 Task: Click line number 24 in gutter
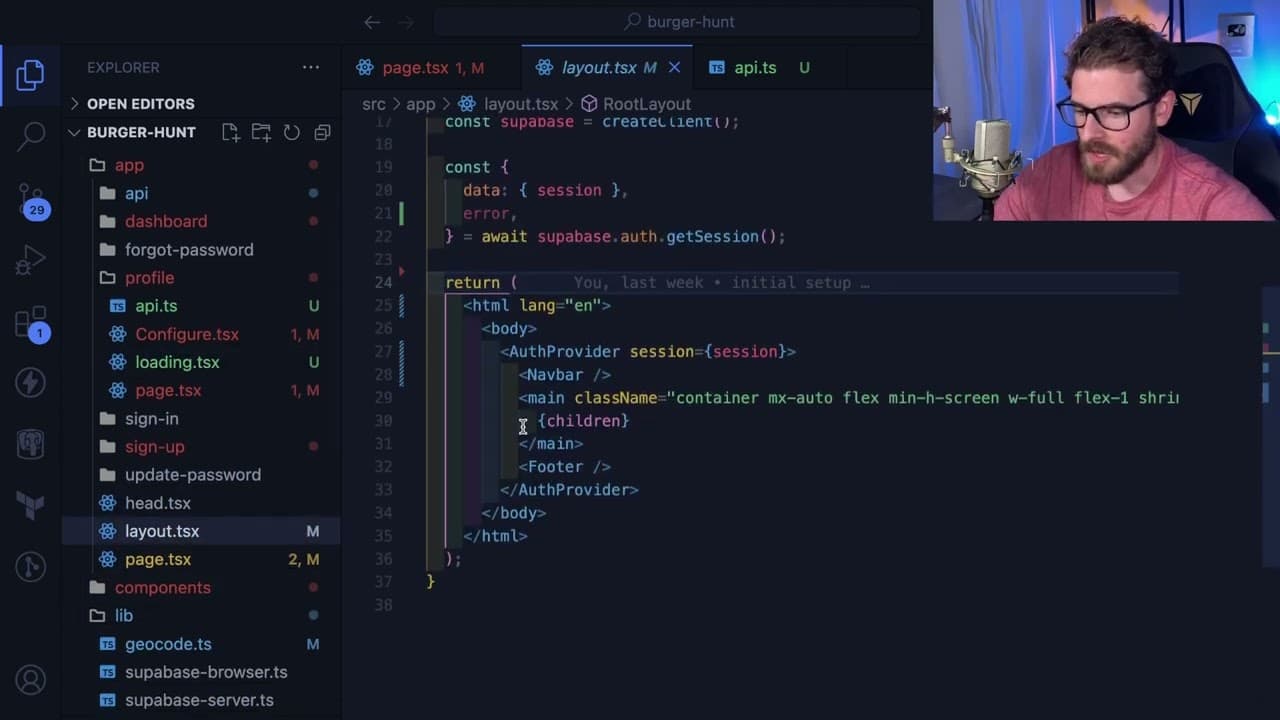(383, 282)
